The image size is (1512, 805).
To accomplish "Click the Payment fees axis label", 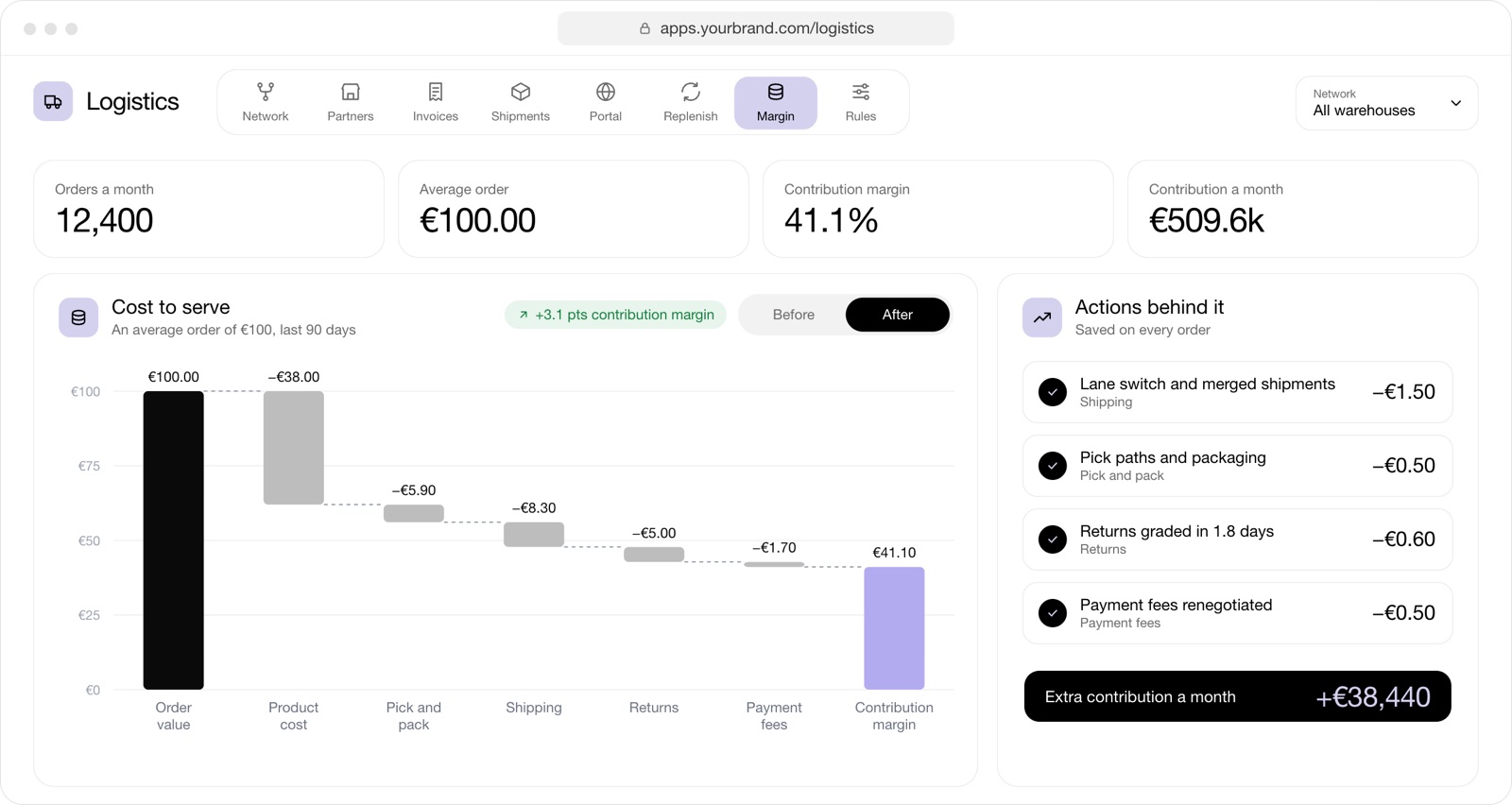I will (x=774, y=716).
